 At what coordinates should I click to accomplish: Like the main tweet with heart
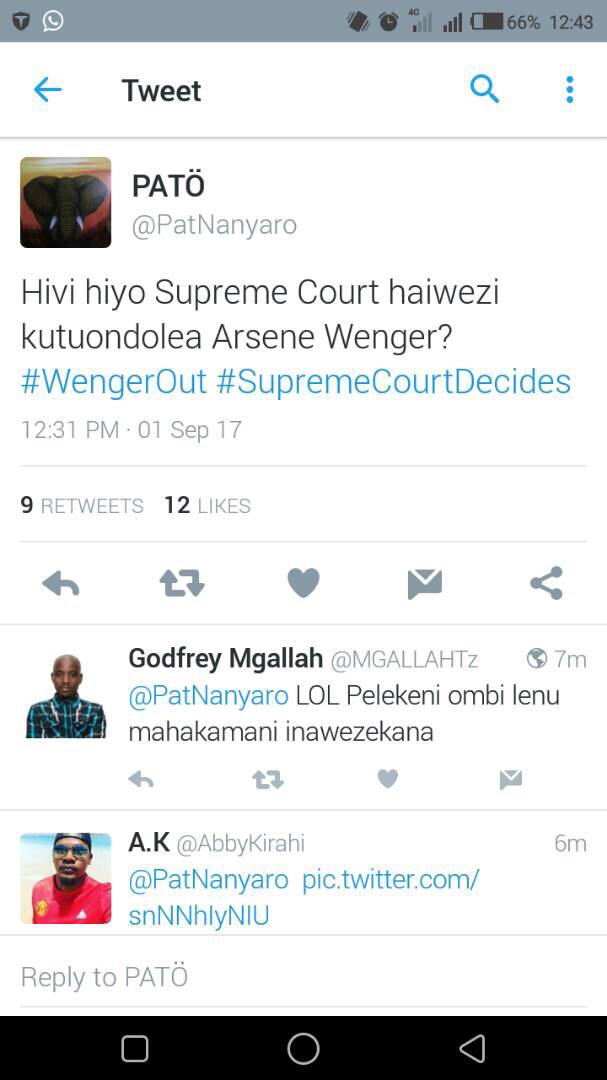(x=303, y=583)
